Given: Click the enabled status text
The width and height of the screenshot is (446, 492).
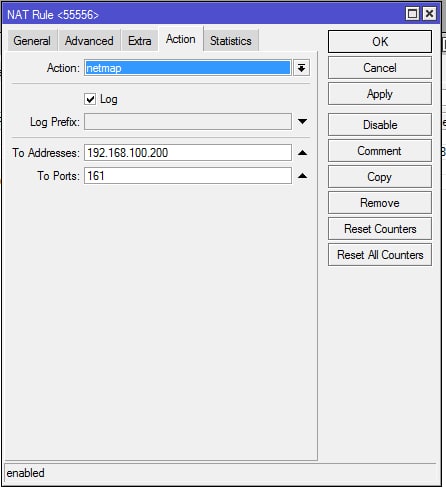Looking at the screenshot, I should tap(25, 473).
